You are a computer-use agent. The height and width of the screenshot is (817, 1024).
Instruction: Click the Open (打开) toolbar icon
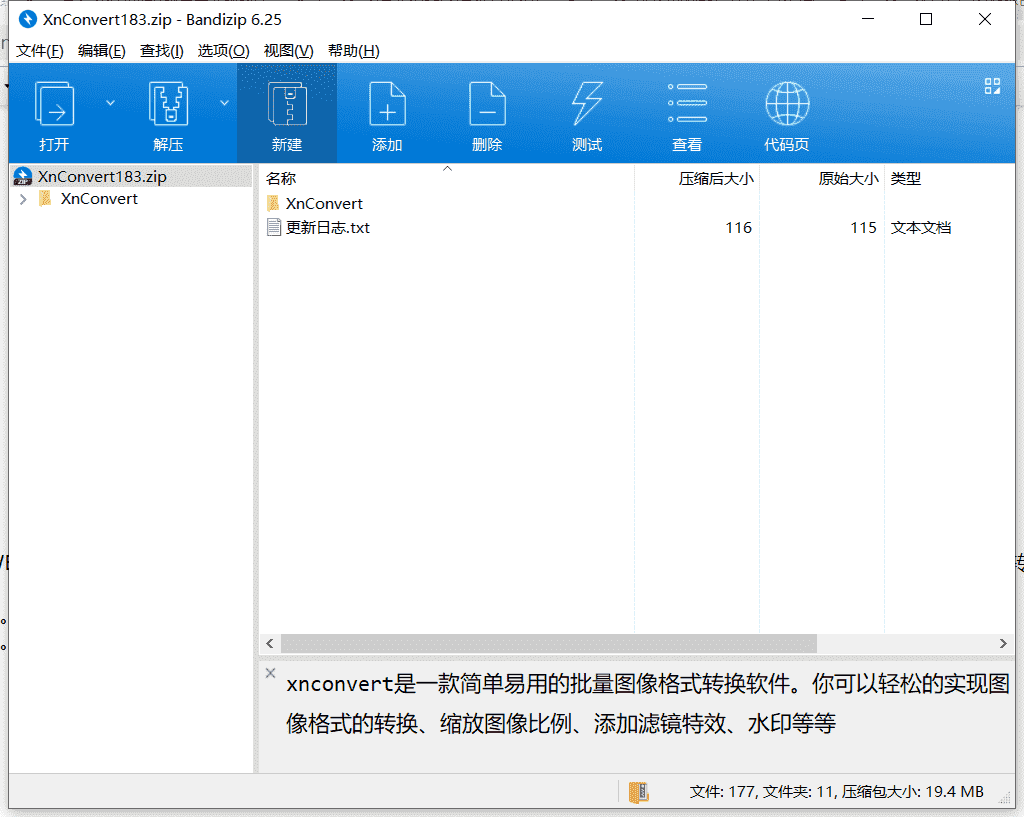click(x=54, y=104)
